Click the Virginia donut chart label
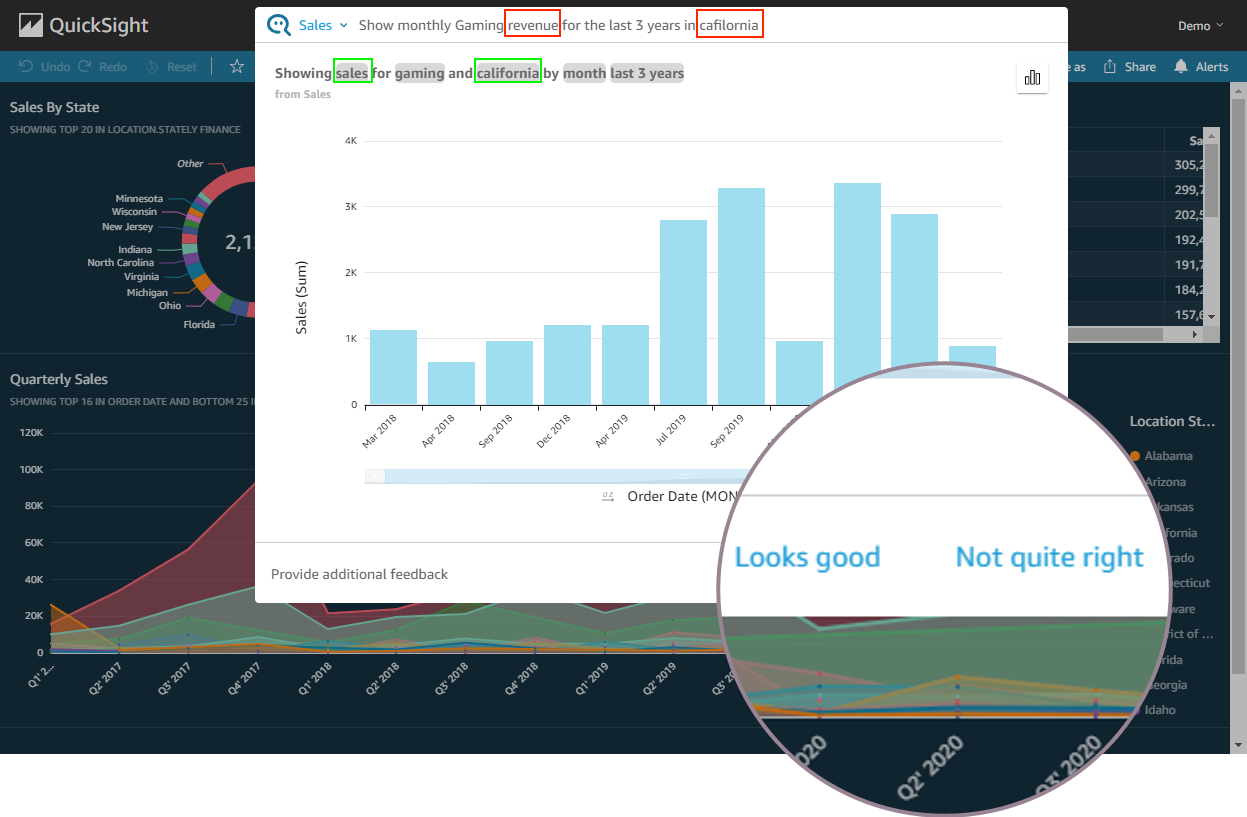 click(141, 277)
